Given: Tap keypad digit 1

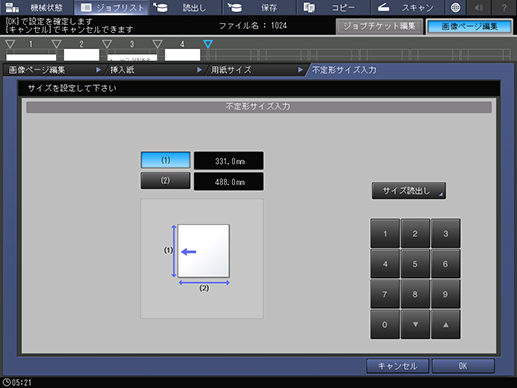Looking at the screenshot, I should tap(385, 233).
